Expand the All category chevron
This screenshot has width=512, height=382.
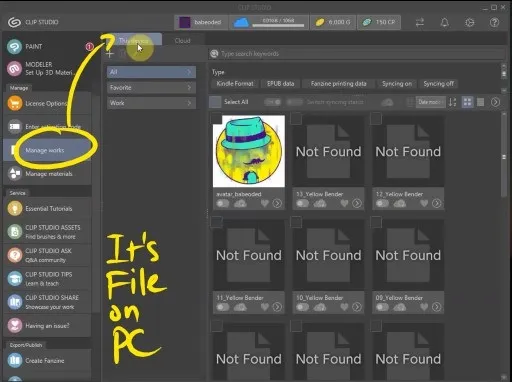[189, 72]
